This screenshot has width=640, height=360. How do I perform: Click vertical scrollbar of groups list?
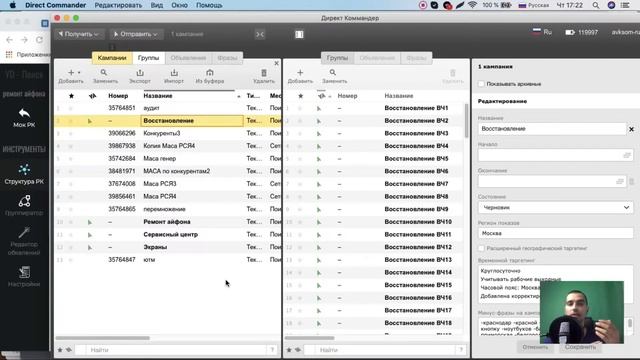[x=467, y=120]
